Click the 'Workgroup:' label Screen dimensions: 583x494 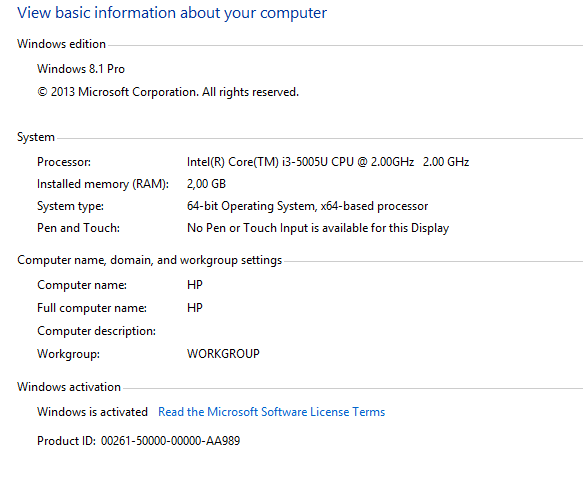(68, 354)
